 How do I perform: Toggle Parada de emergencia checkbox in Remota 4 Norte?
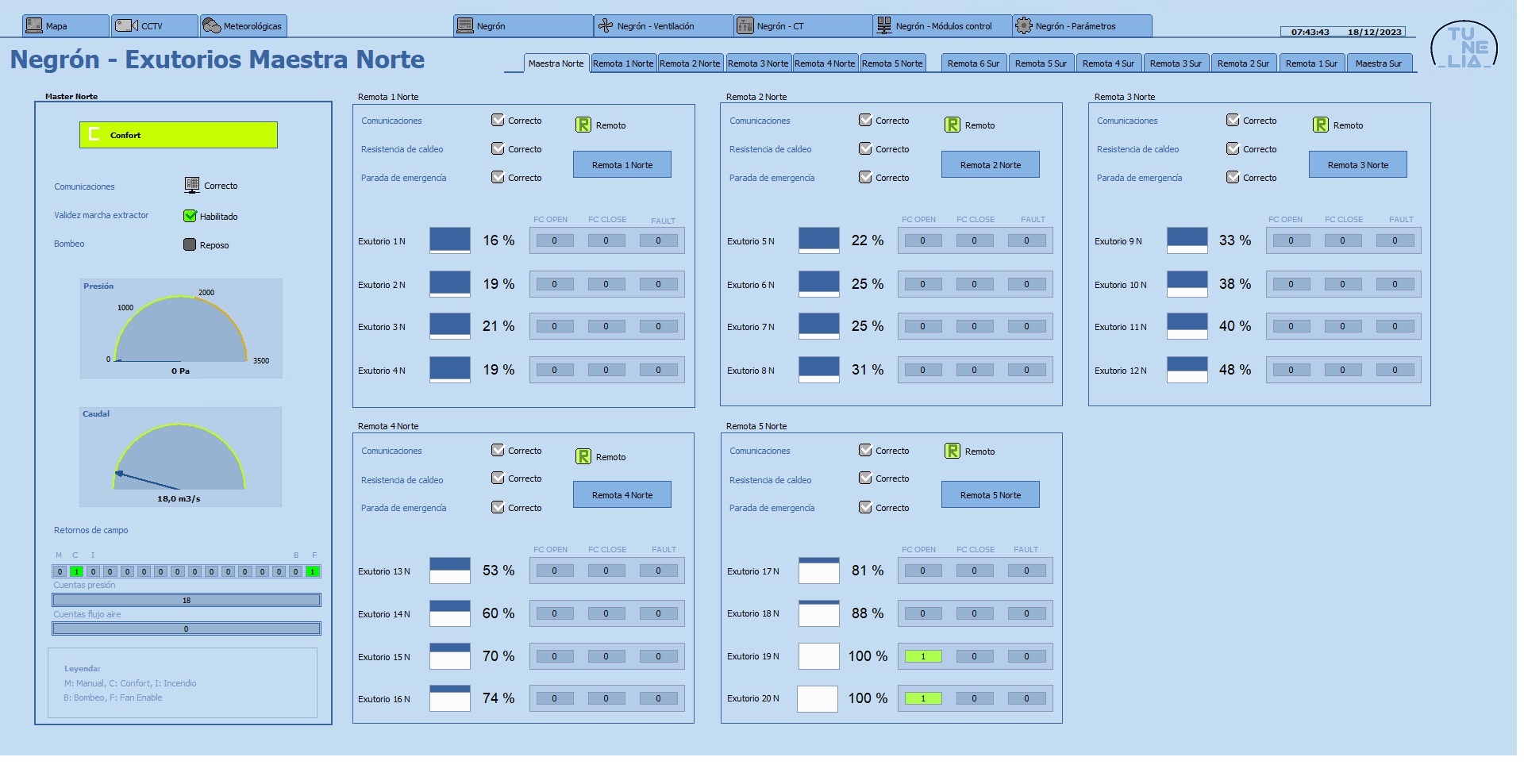pyautogui.click(x=498, y=506)
